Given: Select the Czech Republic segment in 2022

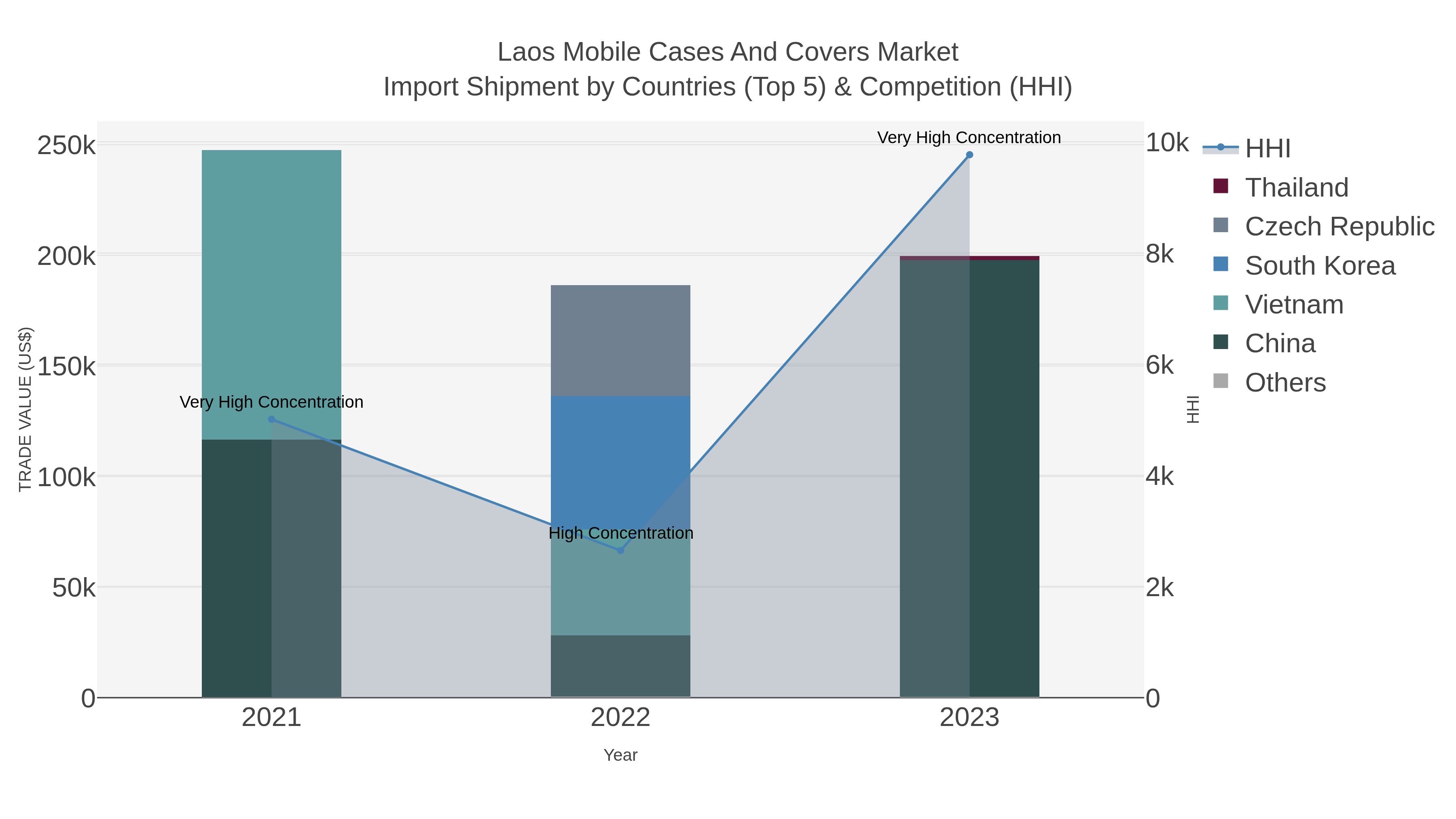Looking at the screenshot, I should click(620, 340).
